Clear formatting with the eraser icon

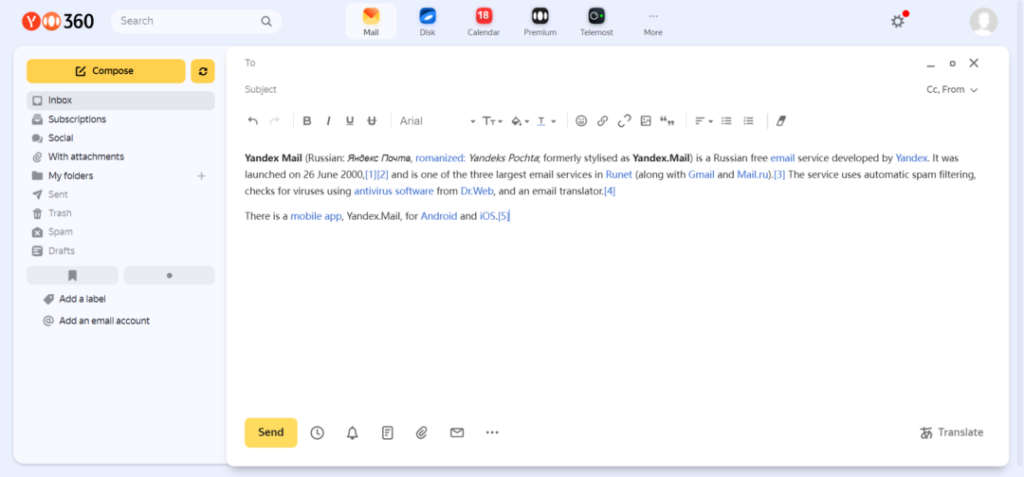[x=781, y=121]
